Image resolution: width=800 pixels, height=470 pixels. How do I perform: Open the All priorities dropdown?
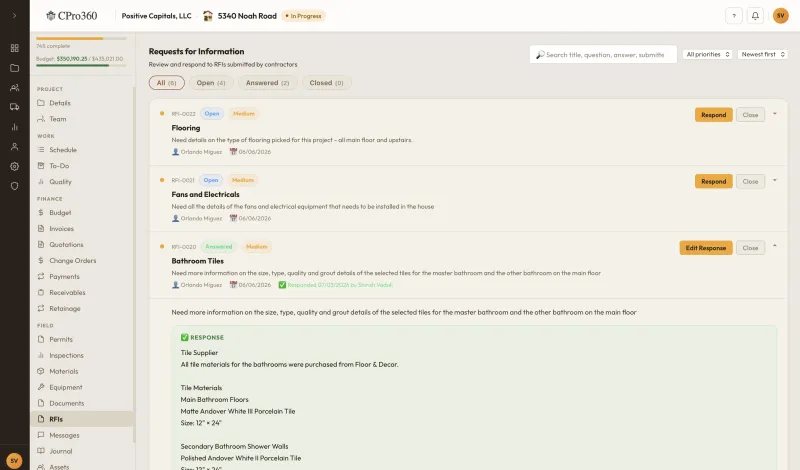tap(708, 54)
